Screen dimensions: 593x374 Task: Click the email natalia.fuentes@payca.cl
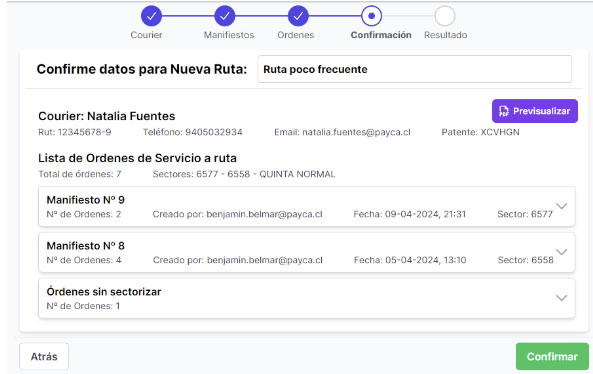(x=356, y=132)
